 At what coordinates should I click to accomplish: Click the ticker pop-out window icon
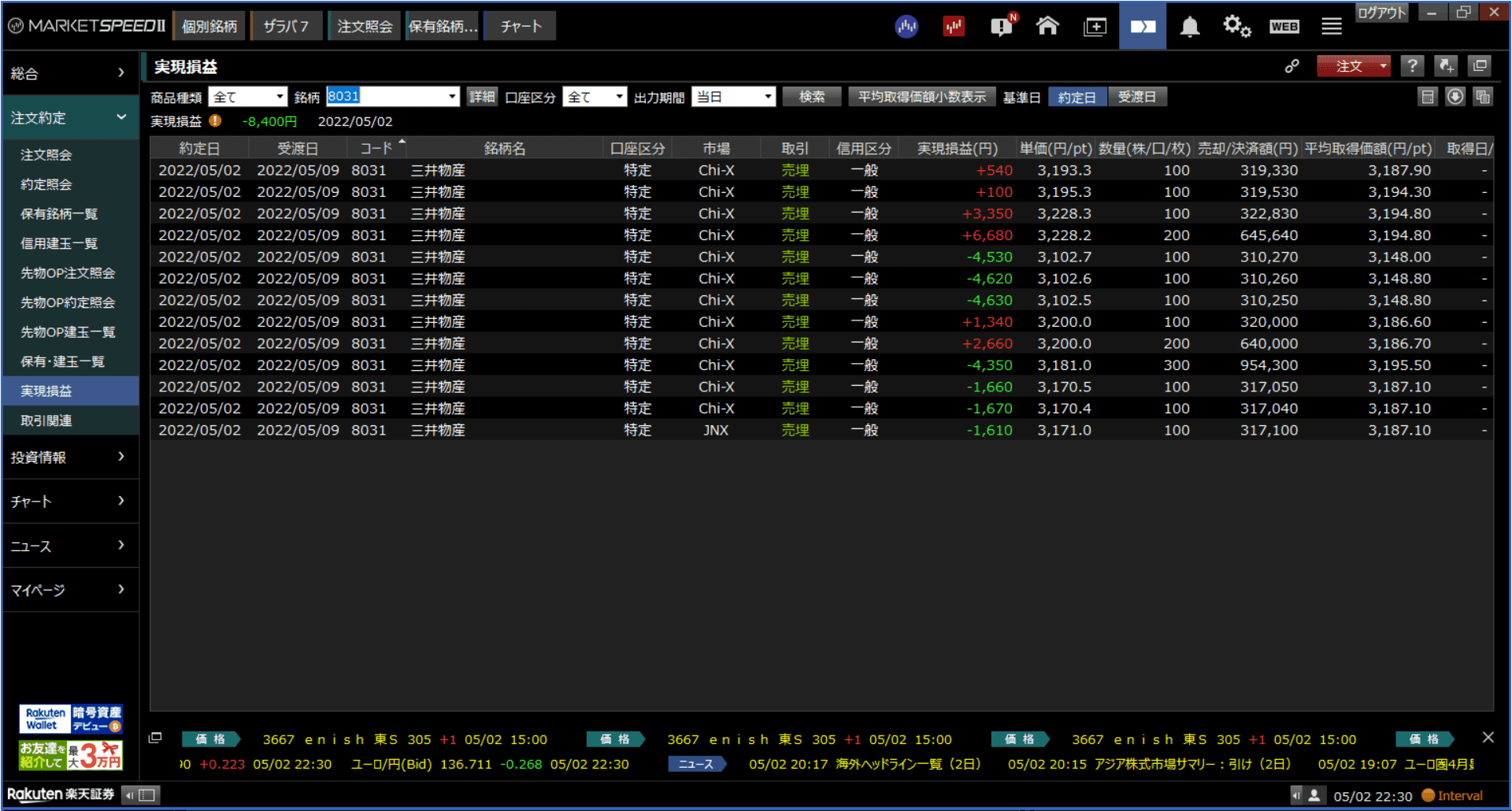155,738
